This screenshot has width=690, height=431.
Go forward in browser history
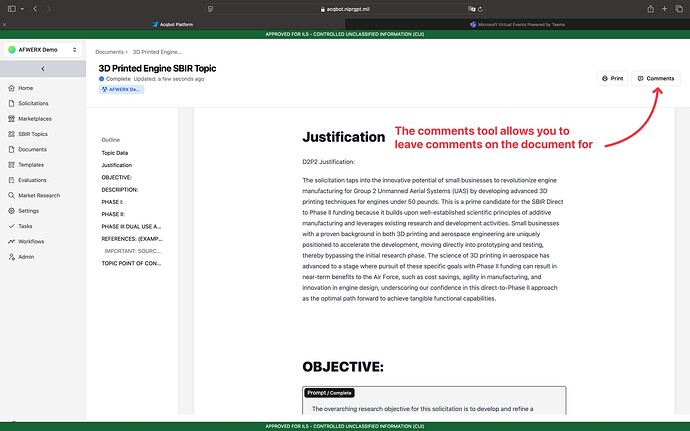49,9
